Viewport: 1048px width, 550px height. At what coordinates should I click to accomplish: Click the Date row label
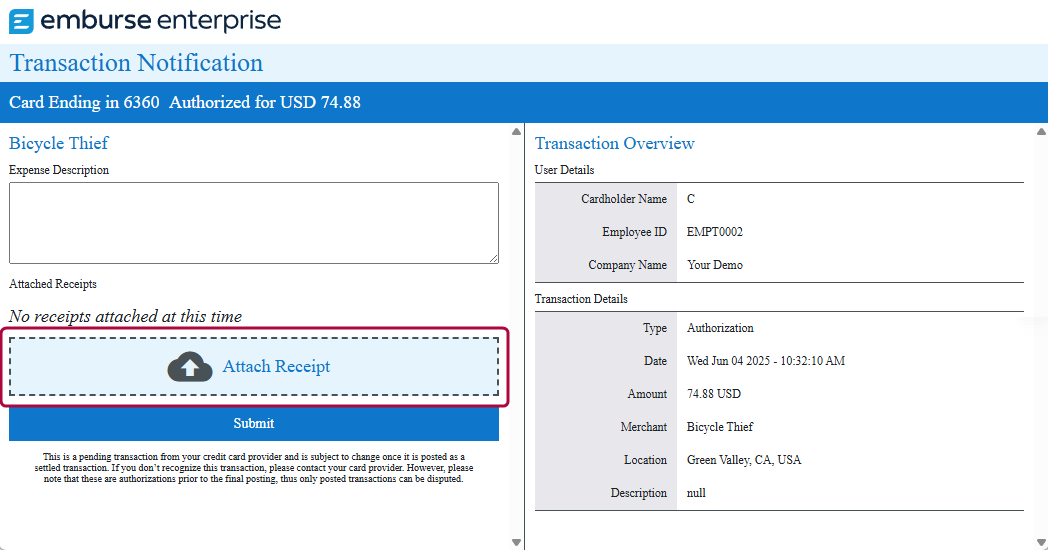tap(655, 361)
